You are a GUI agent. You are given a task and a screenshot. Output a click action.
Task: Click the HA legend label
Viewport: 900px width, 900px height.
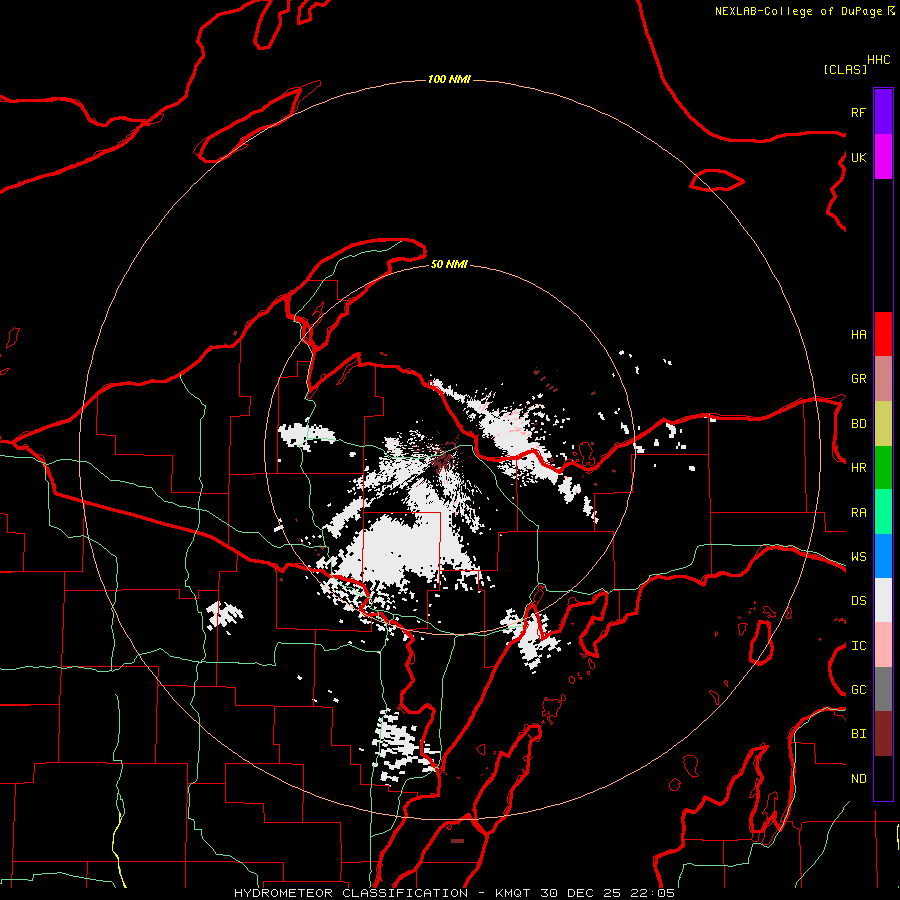pos(858,334)
